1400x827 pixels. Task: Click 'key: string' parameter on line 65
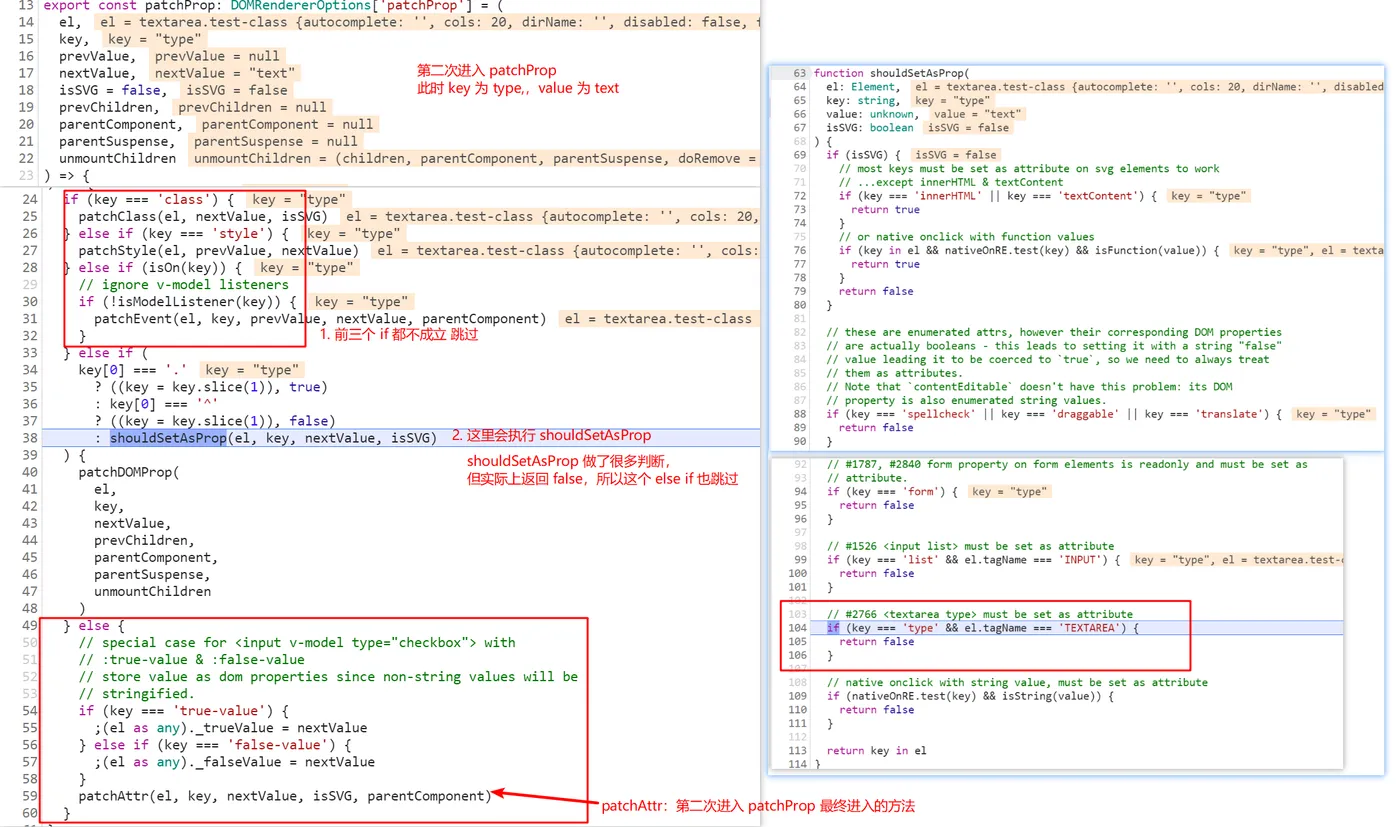(862, 100)
